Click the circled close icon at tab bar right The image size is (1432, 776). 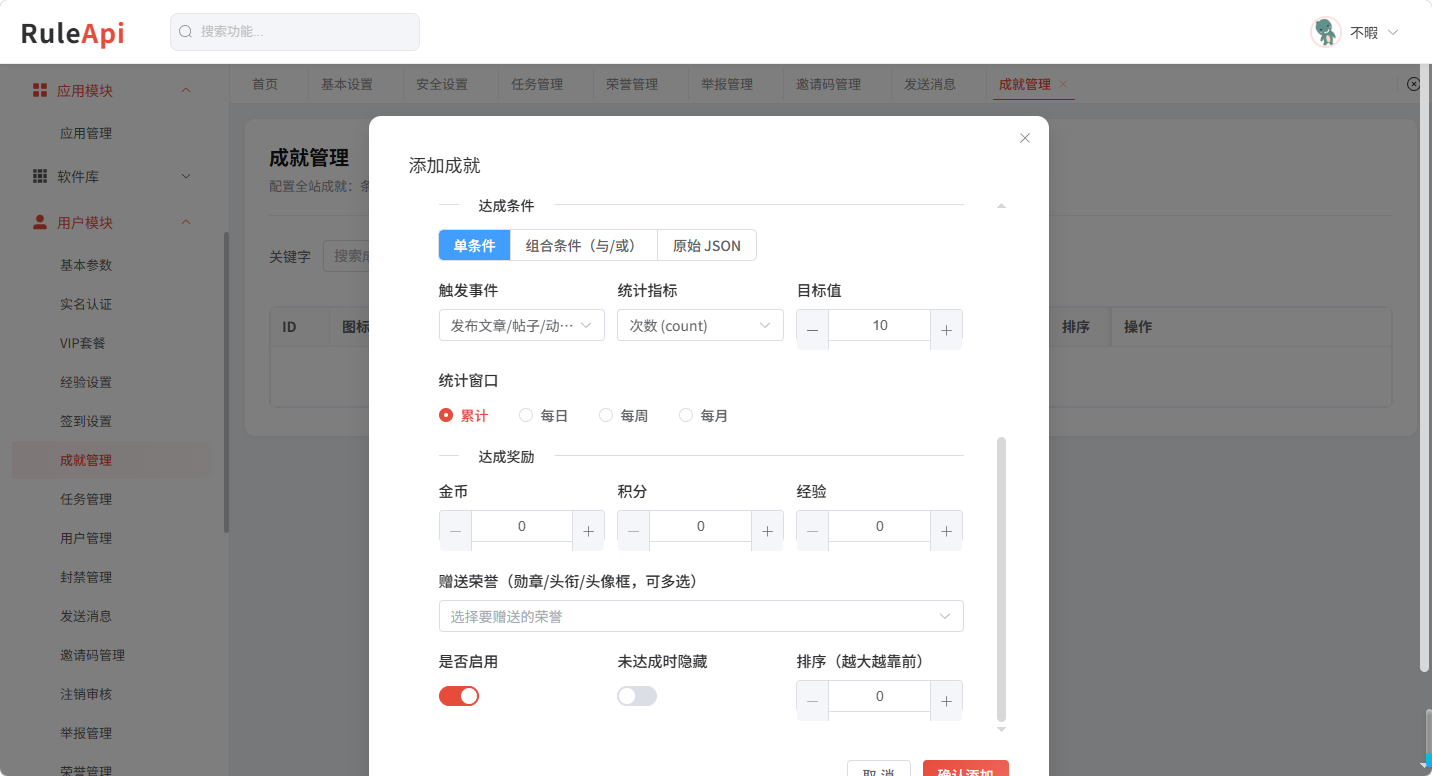coord(1413,84)
